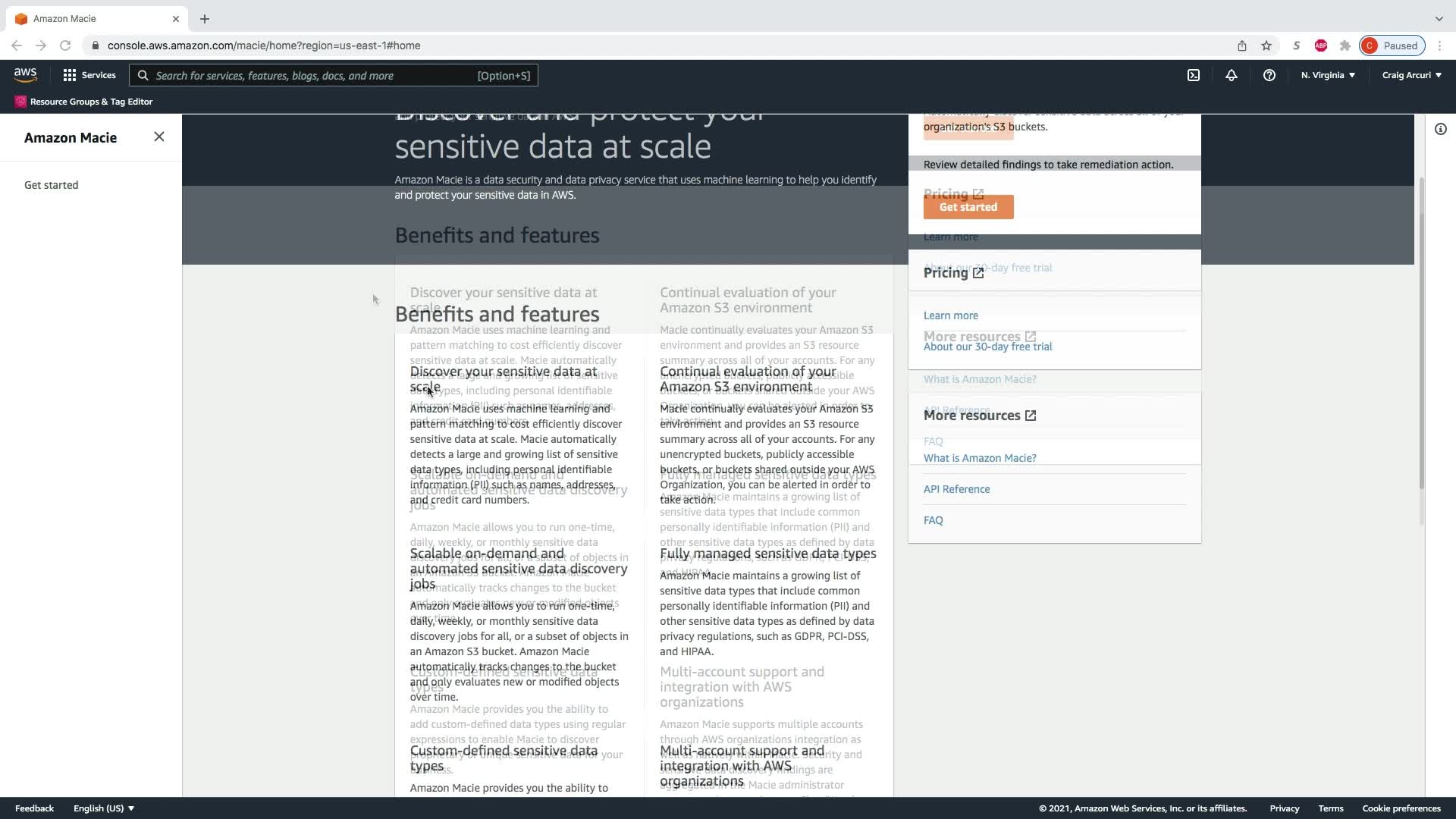The width and height of the screenshot is (1456, 819).
Task: Expand the N. Virginia region dropdown
Action: pos(1328,75)
